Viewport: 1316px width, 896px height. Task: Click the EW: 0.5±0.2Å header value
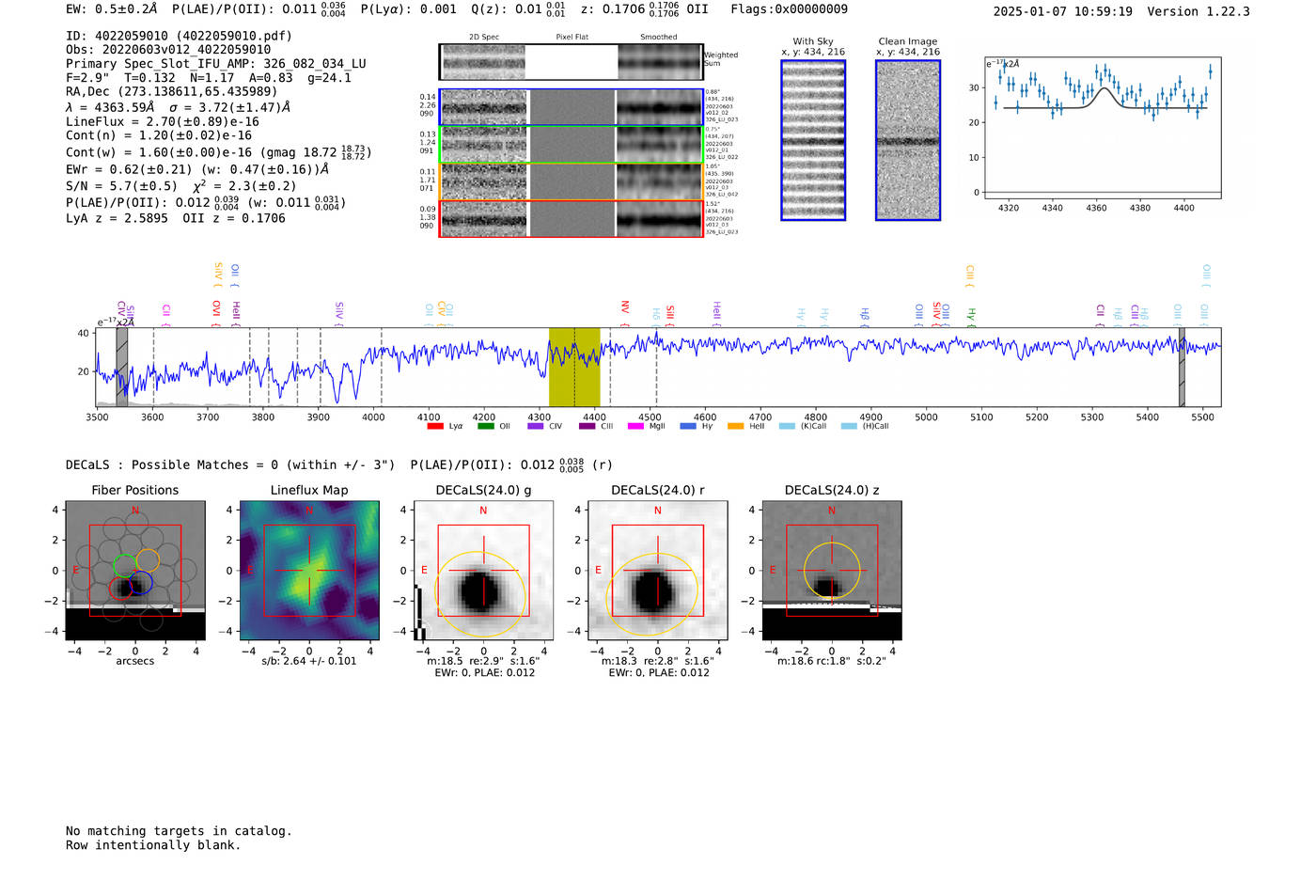coord(112,9)
